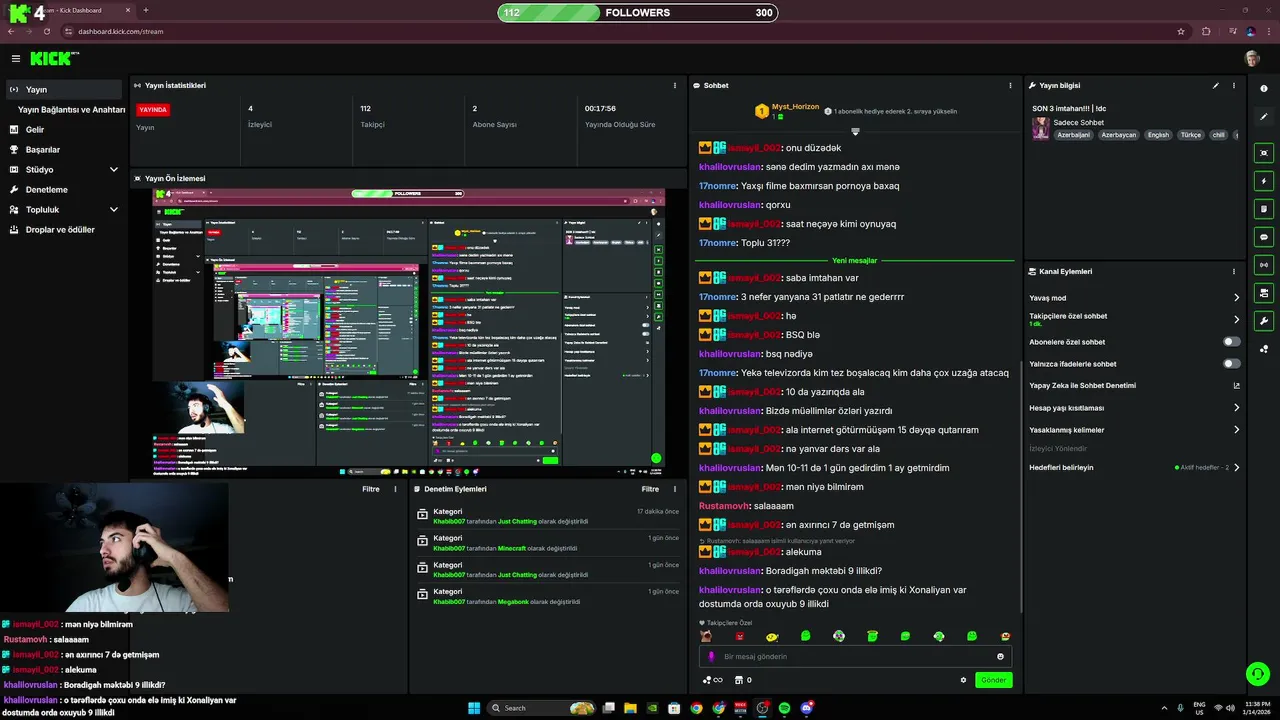Select the Türkçe tag chip

1190,135
